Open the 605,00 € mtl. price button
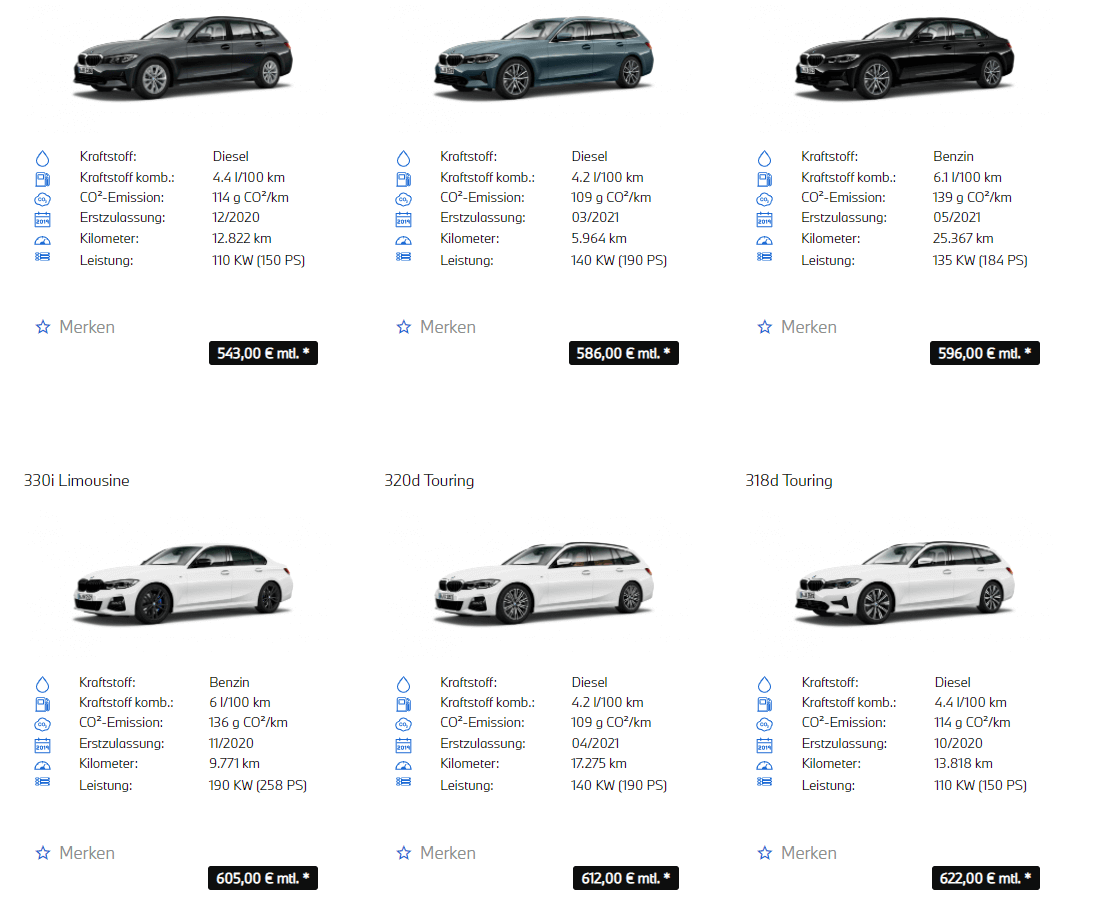The image size is (1102, 918). [x=263, y=878]
